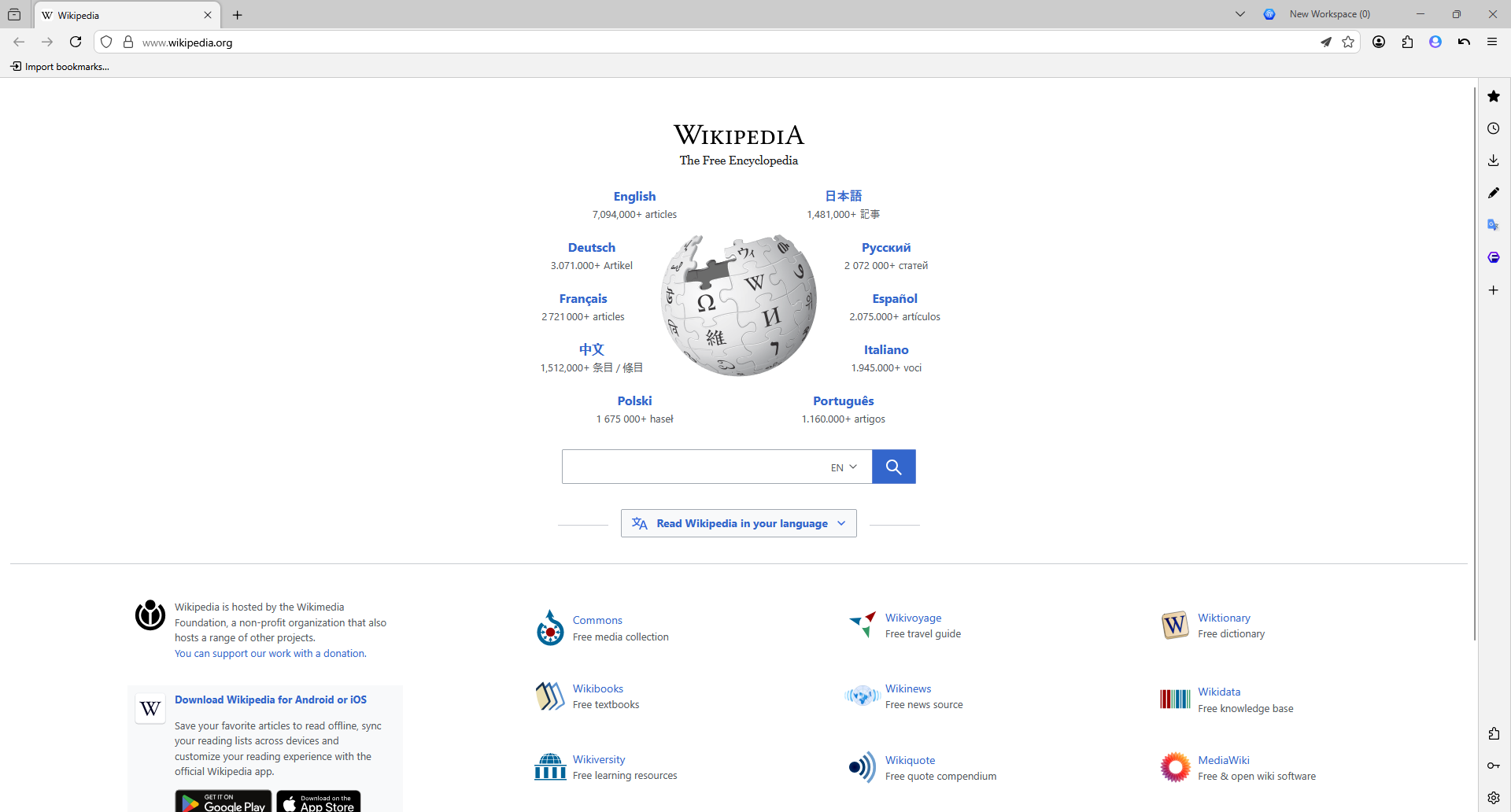Open the Italiano Wikipedia link

[886, 350]
